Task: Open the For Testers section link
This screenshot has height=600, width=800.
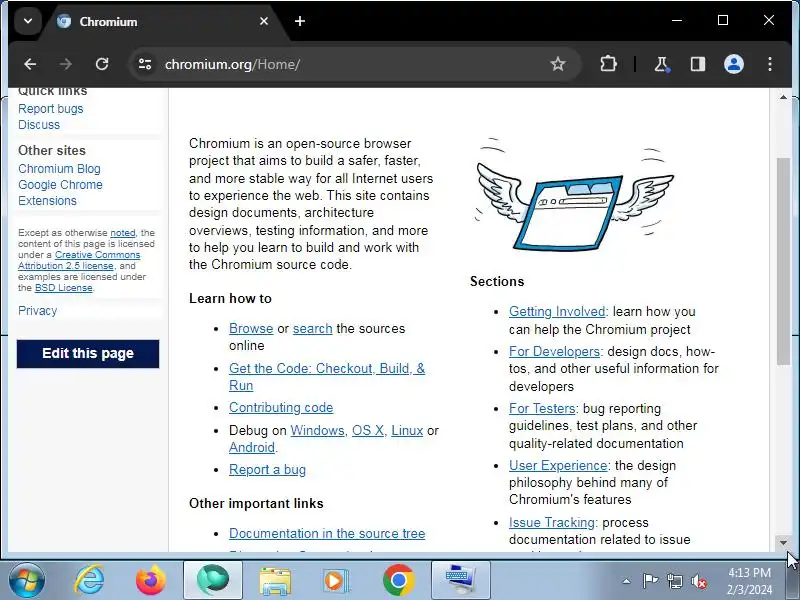Action: click(542, 409)
